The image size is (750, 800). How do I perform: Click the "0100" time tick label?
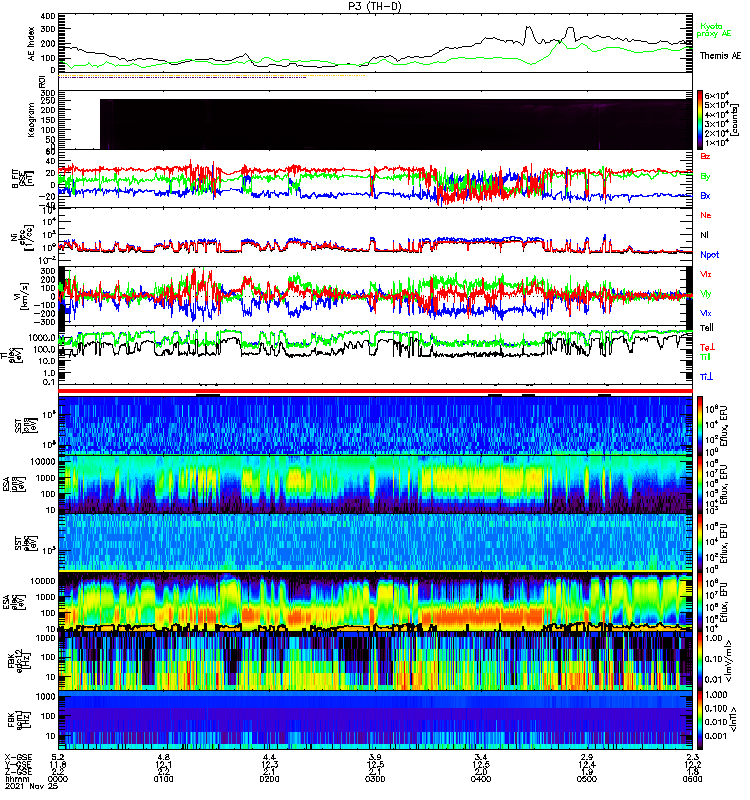click(163, 779)
